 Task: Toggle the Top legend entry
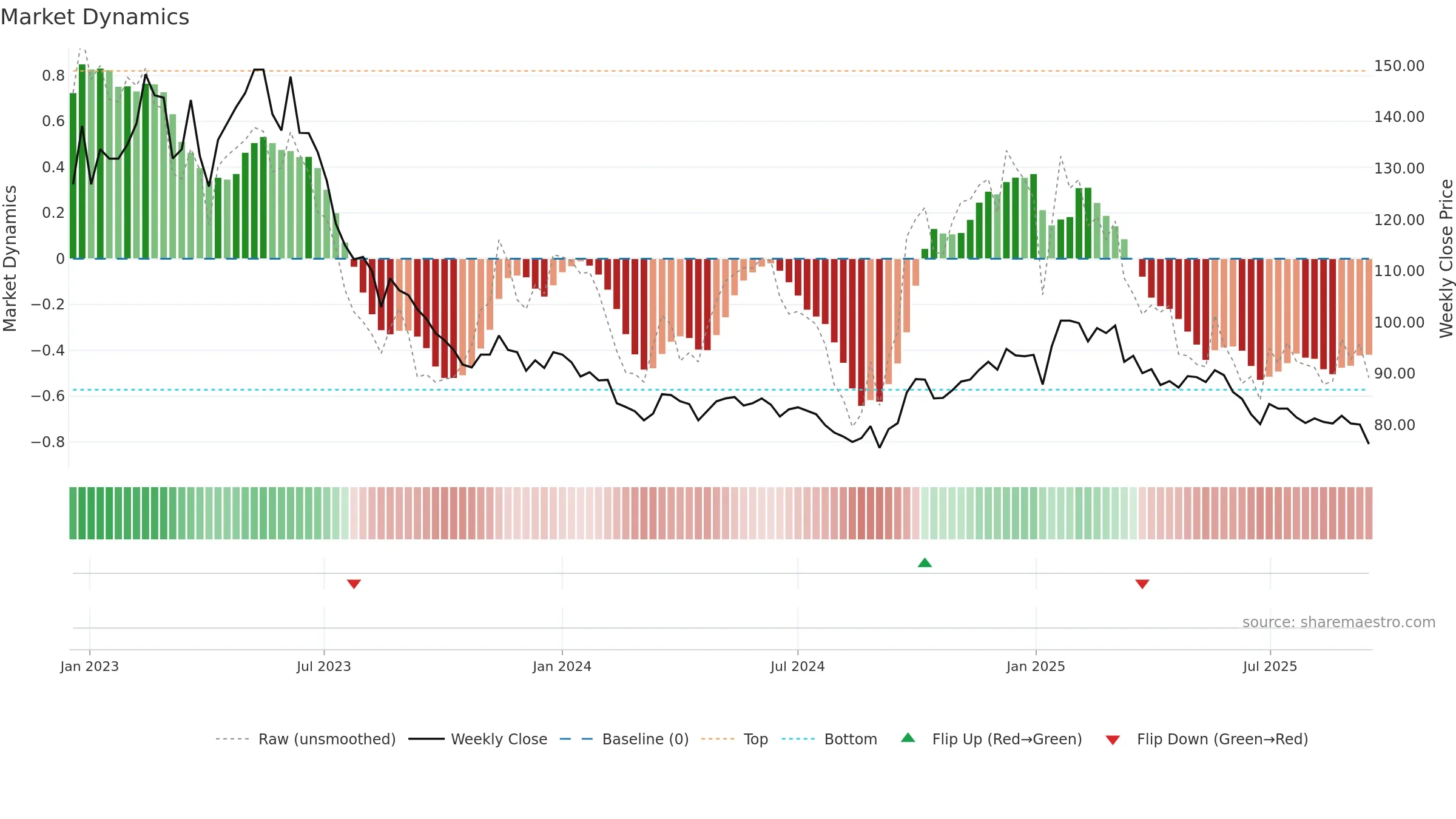point(735,739)
